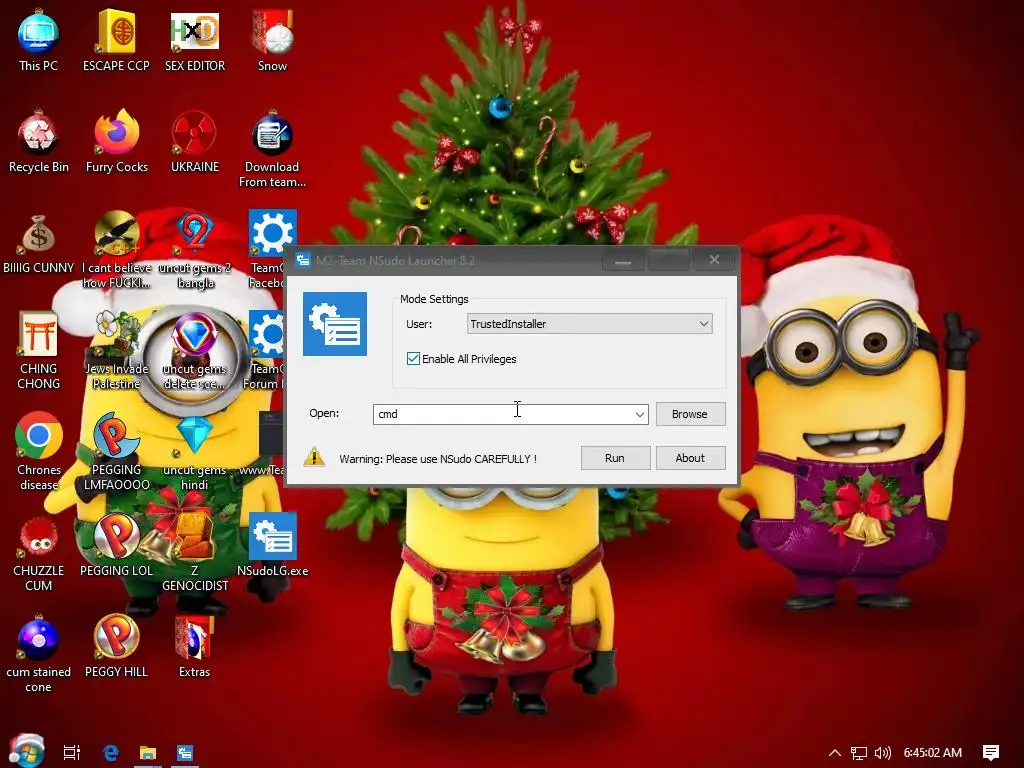Select the PEGGY HILL desktop icon

click(116, 646)
